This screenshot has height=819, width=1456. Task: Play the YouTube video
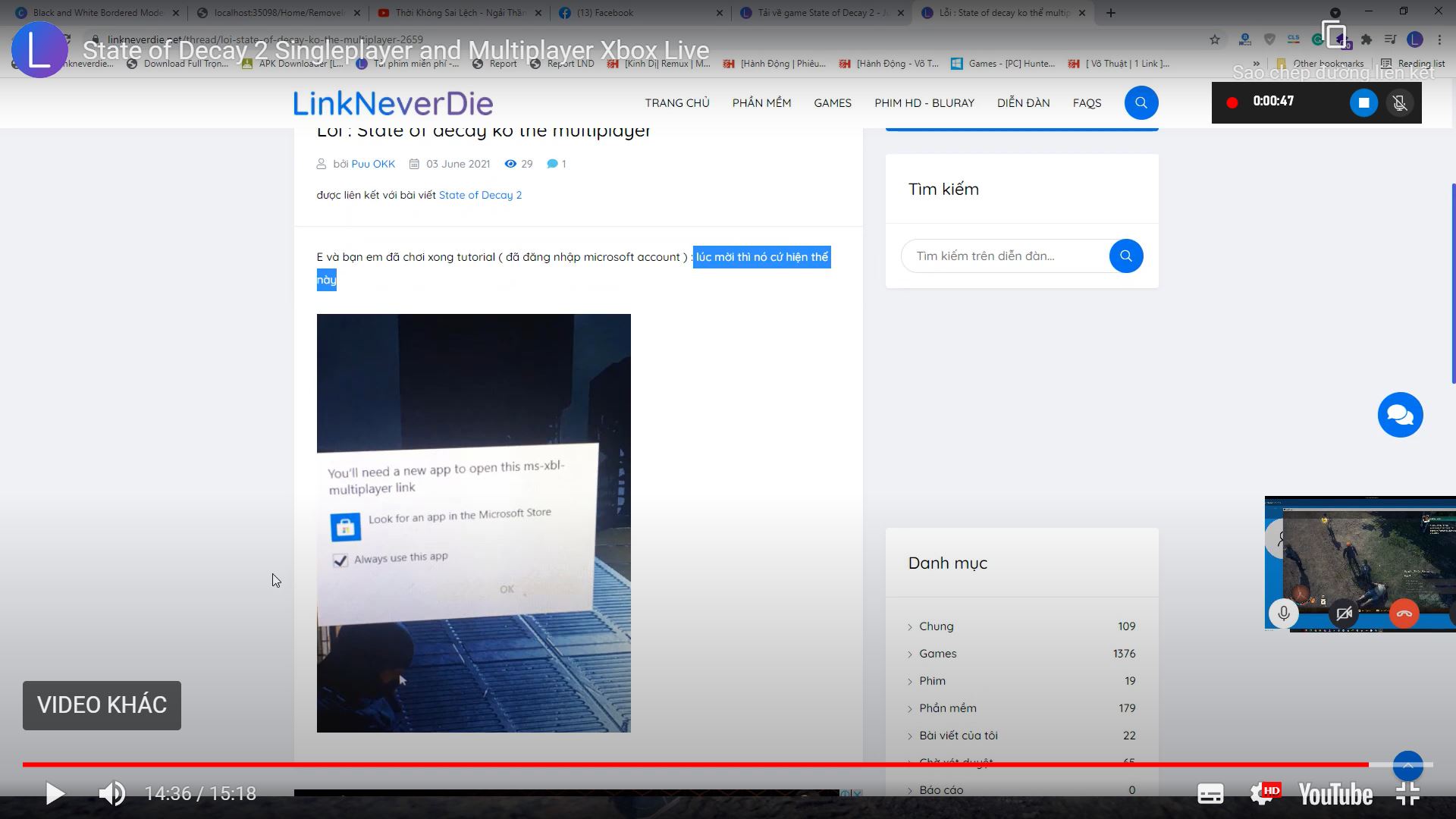[x=55, y=794]
